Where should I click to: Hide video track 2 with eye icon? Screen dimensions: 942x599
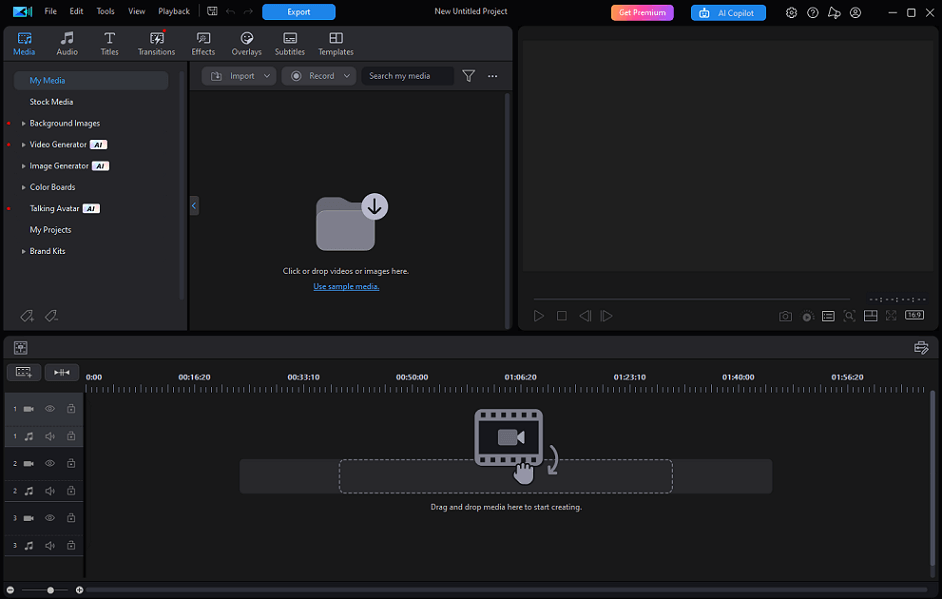[50, 464]
